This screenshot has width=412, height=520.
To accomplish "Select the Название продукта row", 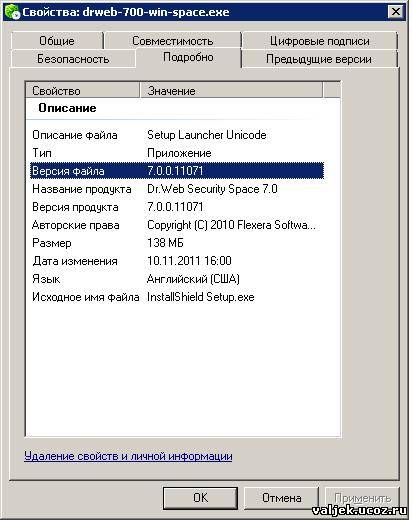I will click(x=177, y=189).
